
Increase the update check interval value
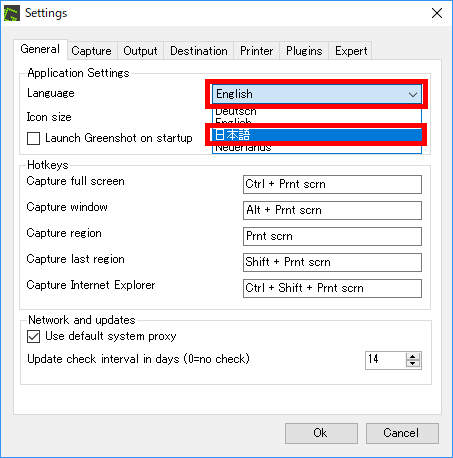tap(413, 356)
